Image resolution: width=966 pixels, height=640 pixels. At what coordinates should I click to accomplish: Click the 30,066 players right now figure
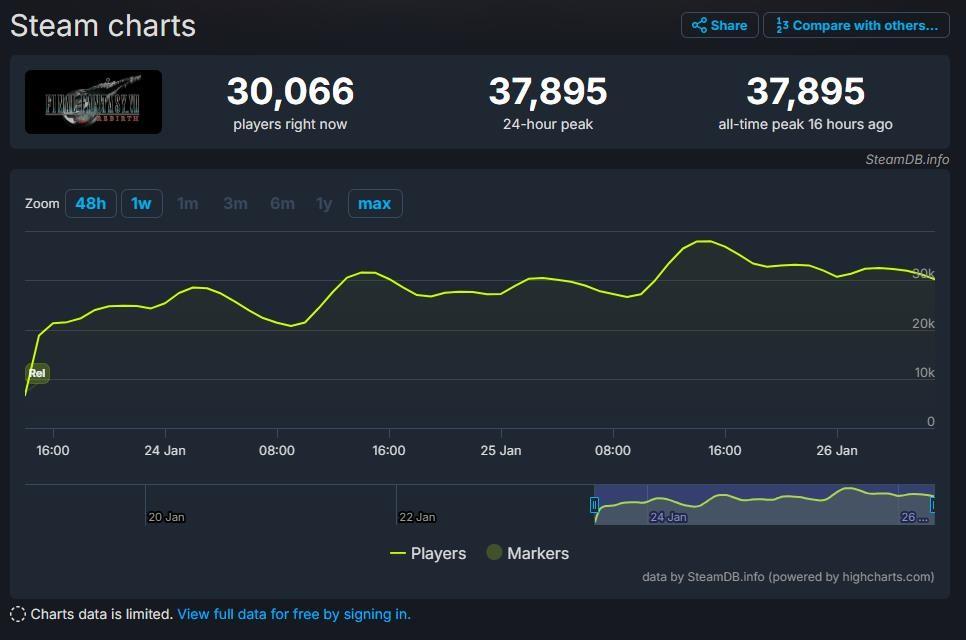290,91
